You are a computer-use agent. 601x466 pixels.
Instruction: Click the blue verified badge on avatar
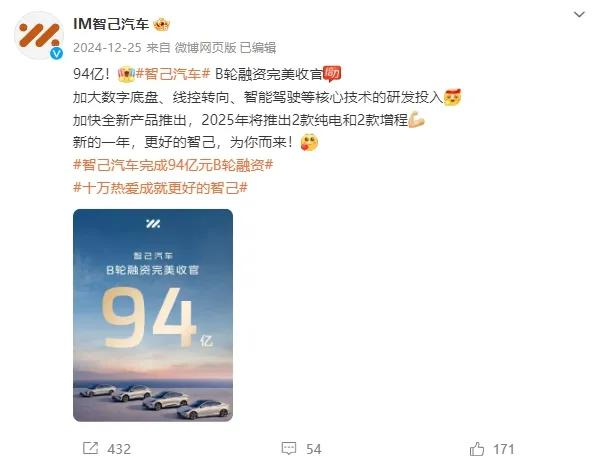56,53
